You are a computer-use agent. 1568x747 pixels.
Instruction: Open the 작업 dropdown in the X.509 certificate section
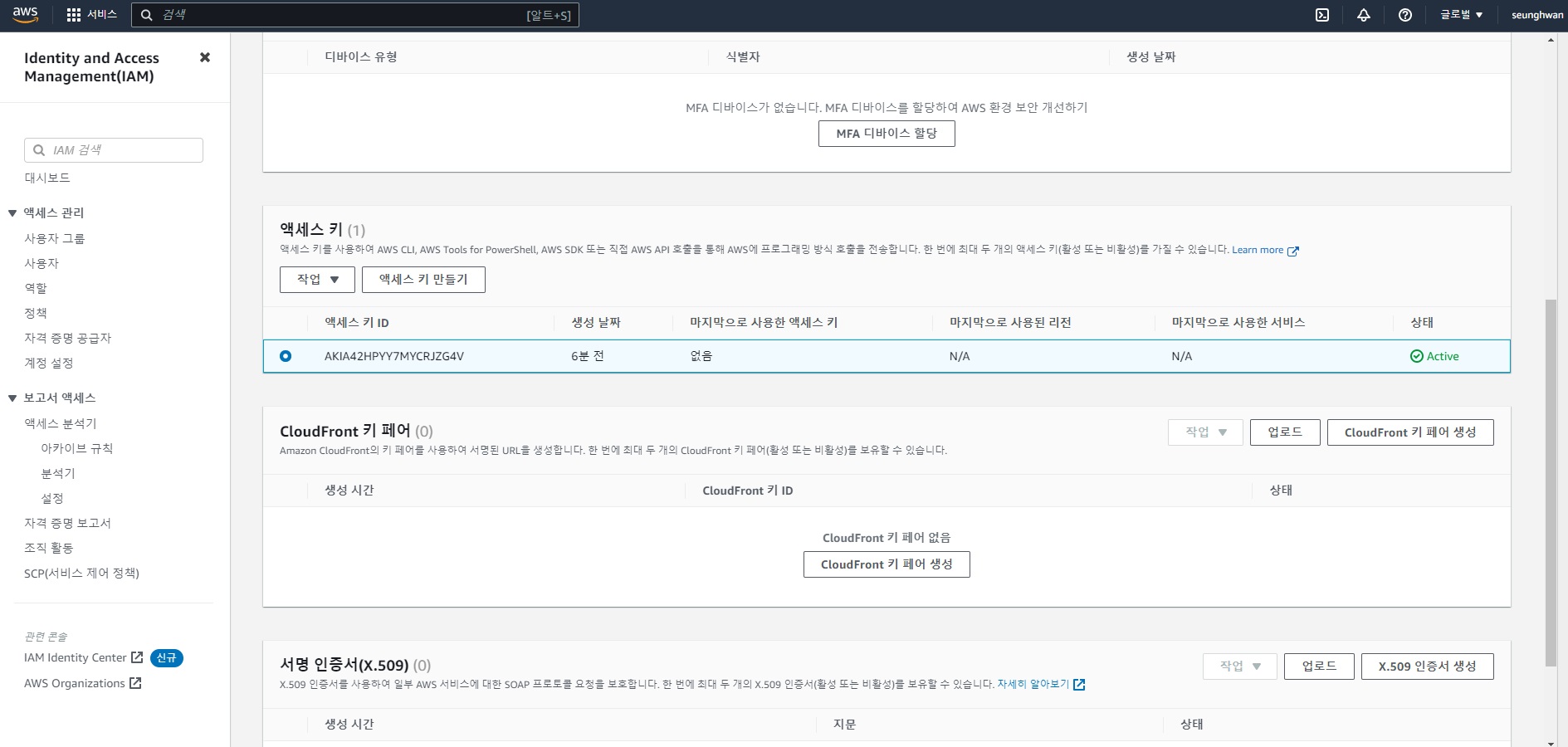(1240, 666)
